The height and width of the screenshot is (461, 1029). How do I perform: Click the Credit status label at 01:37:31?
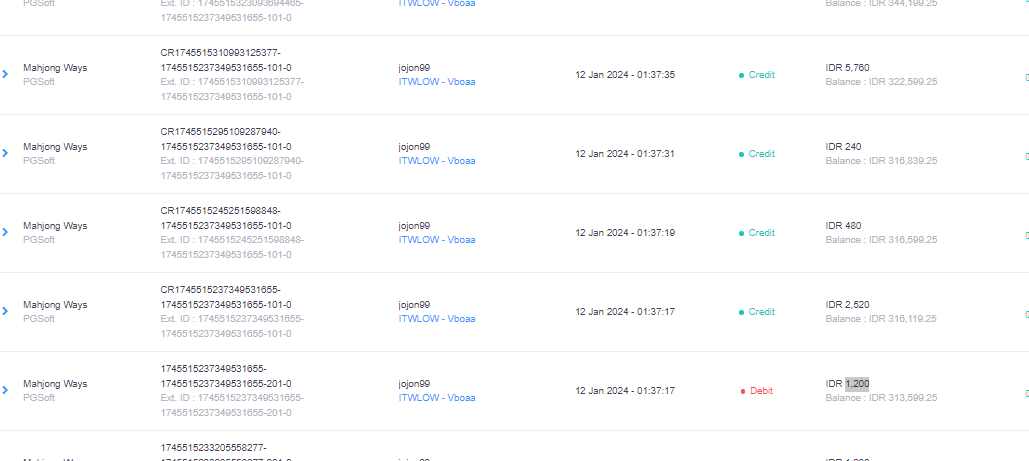(x=762, y=154)
